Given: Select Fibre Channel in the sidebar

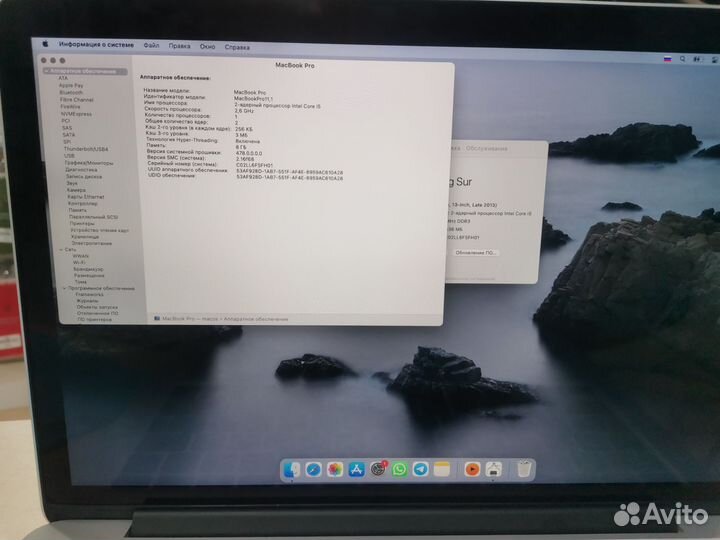Looking at the screenshot, I should [x=76, y=100].
